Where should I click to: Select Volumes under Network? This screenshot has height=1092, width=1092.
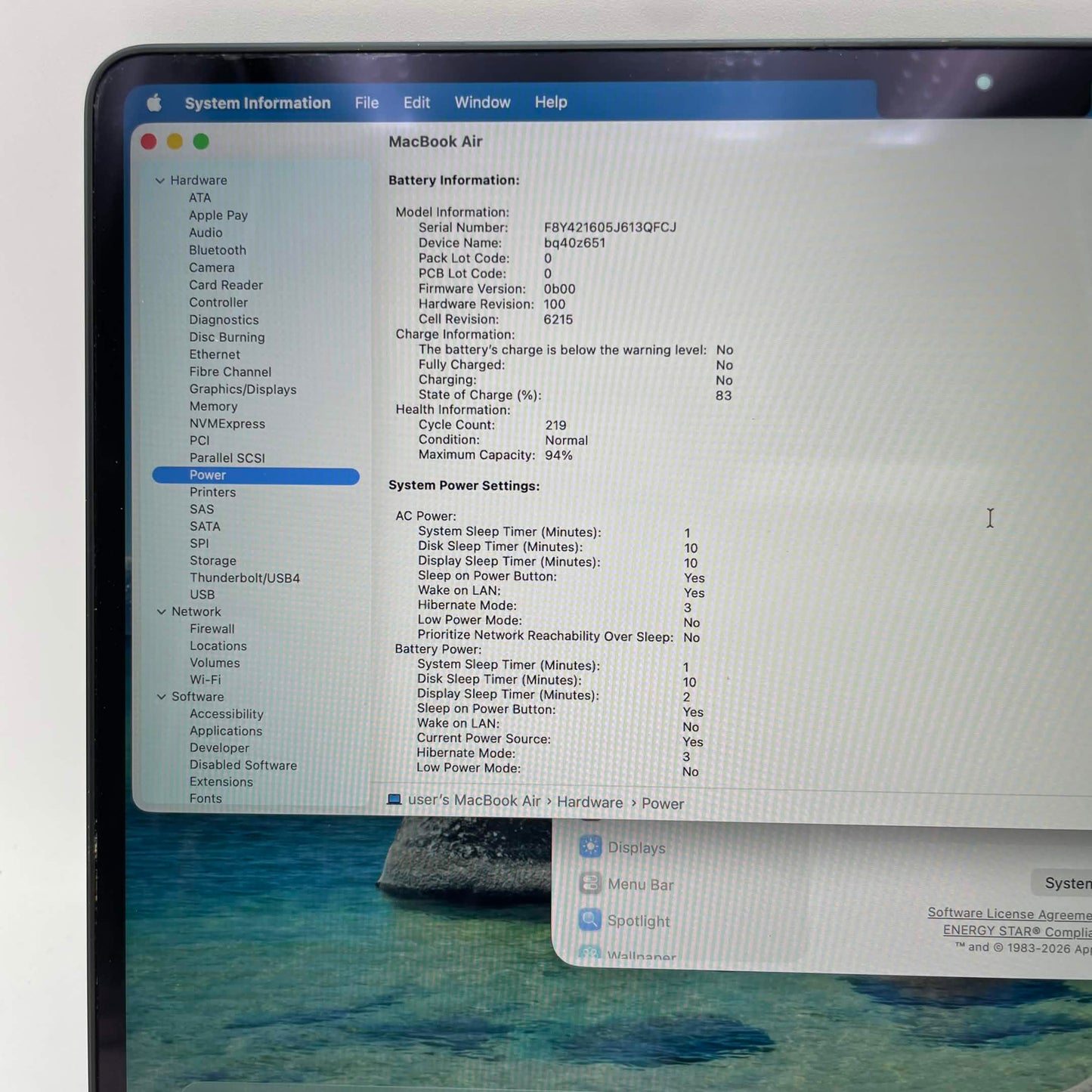tap(215, 663)
